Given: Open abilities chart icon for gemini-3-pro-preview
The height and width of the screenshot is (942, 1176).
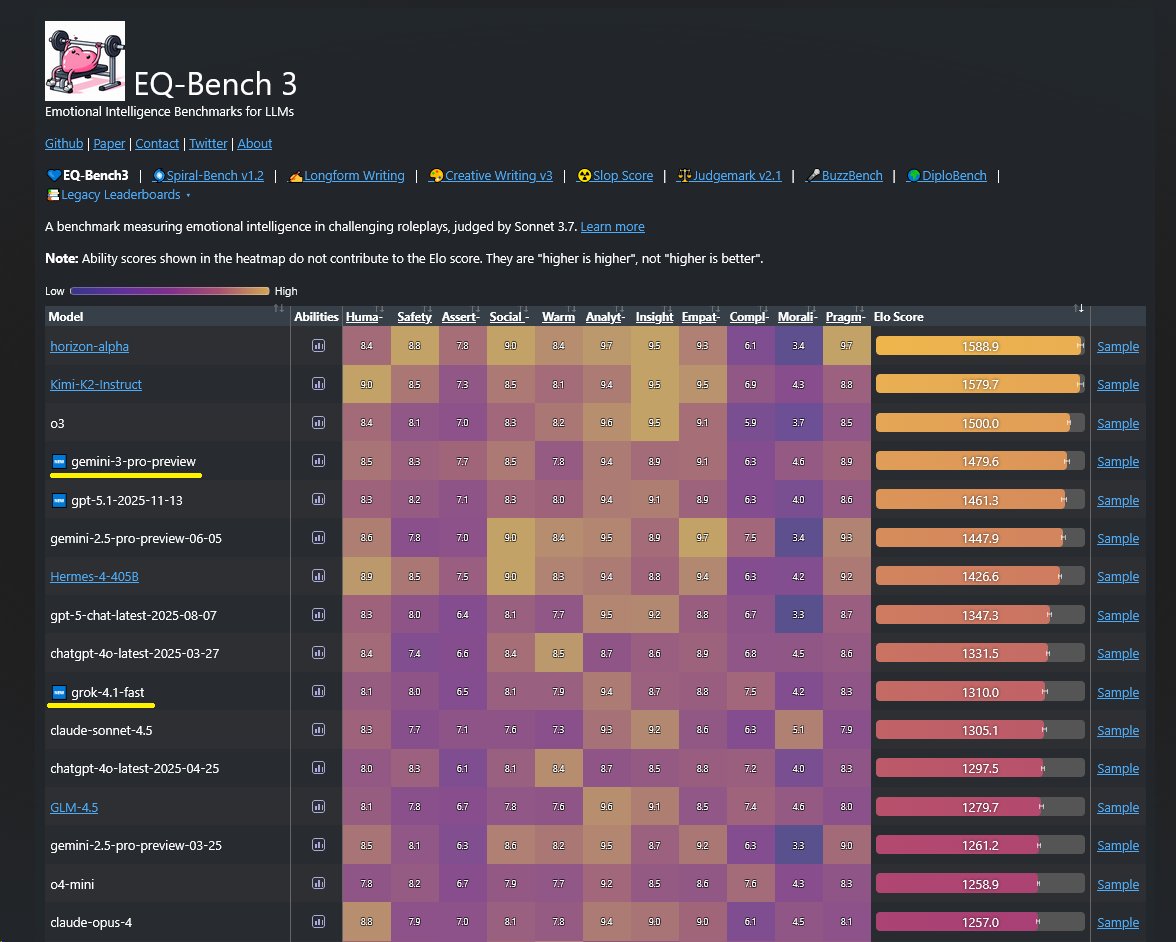Looking at the screenshot, I should click(318, 460).
